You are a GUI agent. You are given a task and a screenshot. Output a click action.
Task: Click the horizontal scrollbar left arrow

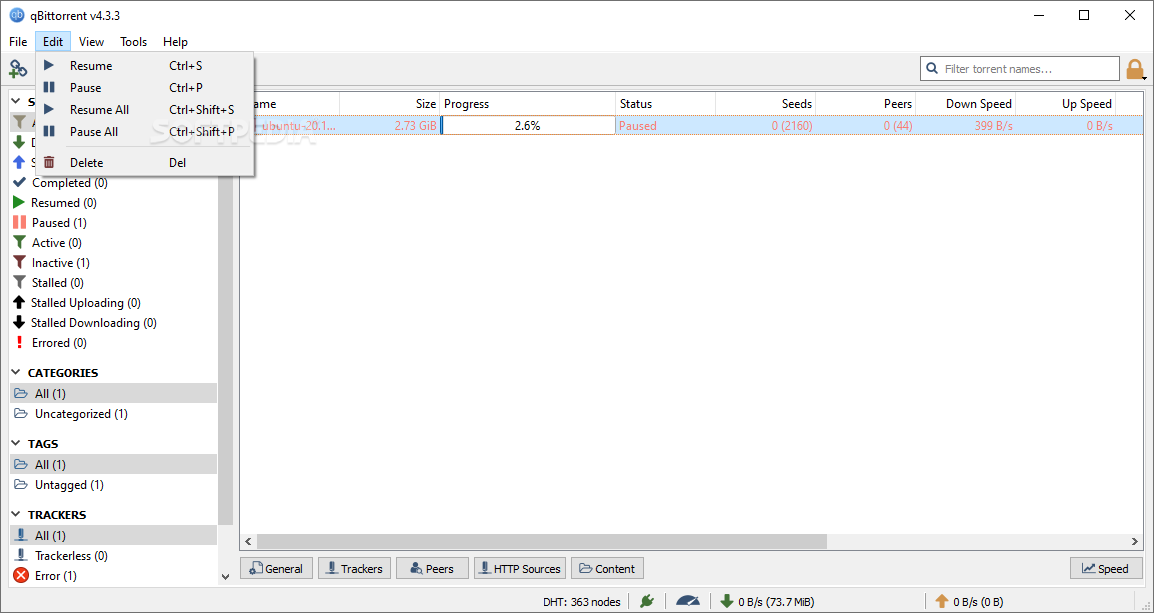point(249,542)
